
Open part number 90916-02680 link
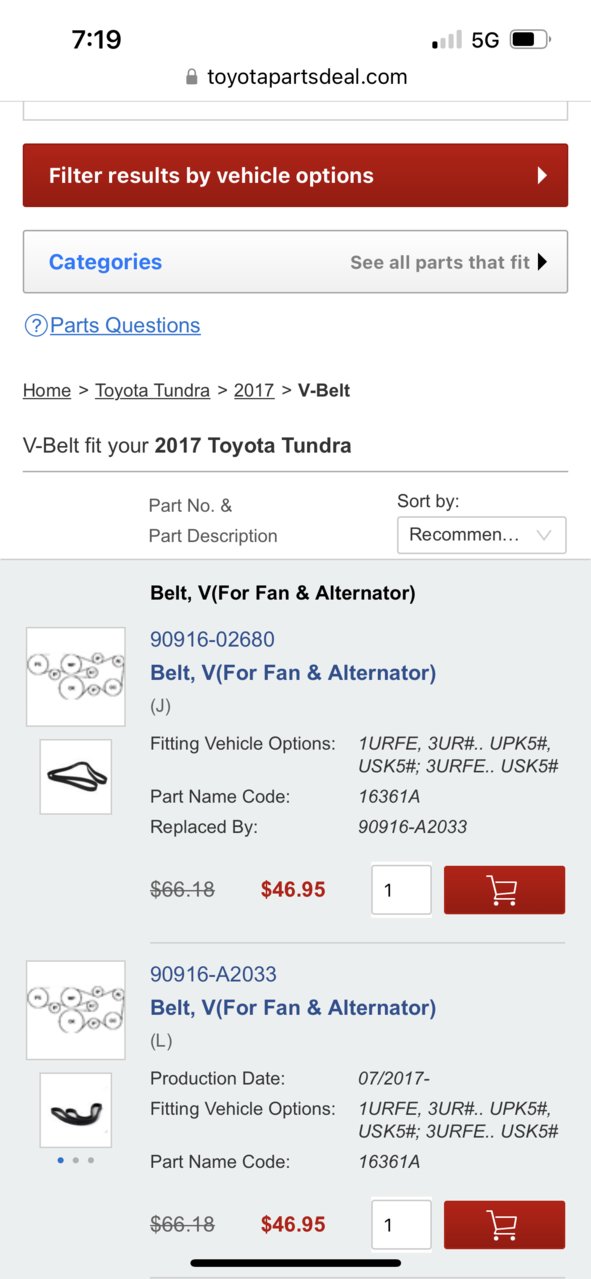(212, 639)
